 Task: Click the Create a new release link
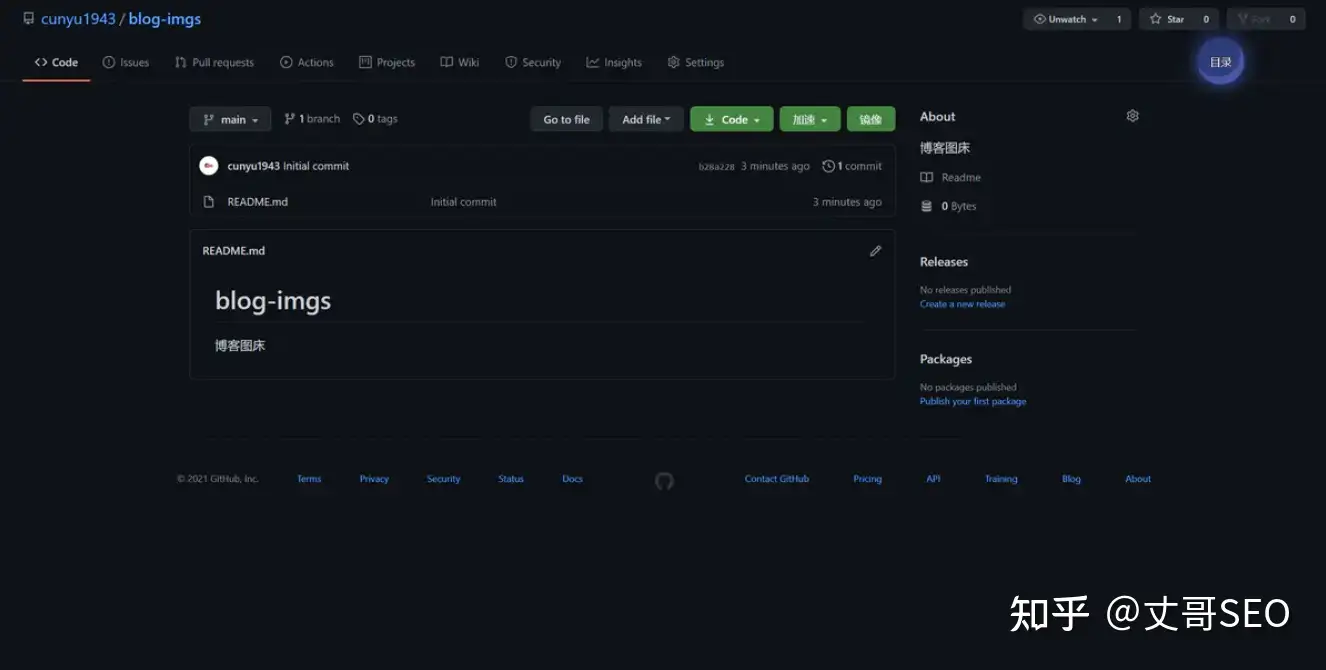pos(962,304)
